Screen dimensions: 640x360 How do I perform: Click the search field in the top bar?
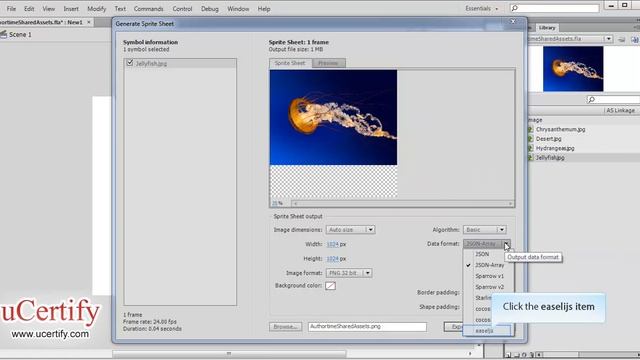click(x=555, y=8)
